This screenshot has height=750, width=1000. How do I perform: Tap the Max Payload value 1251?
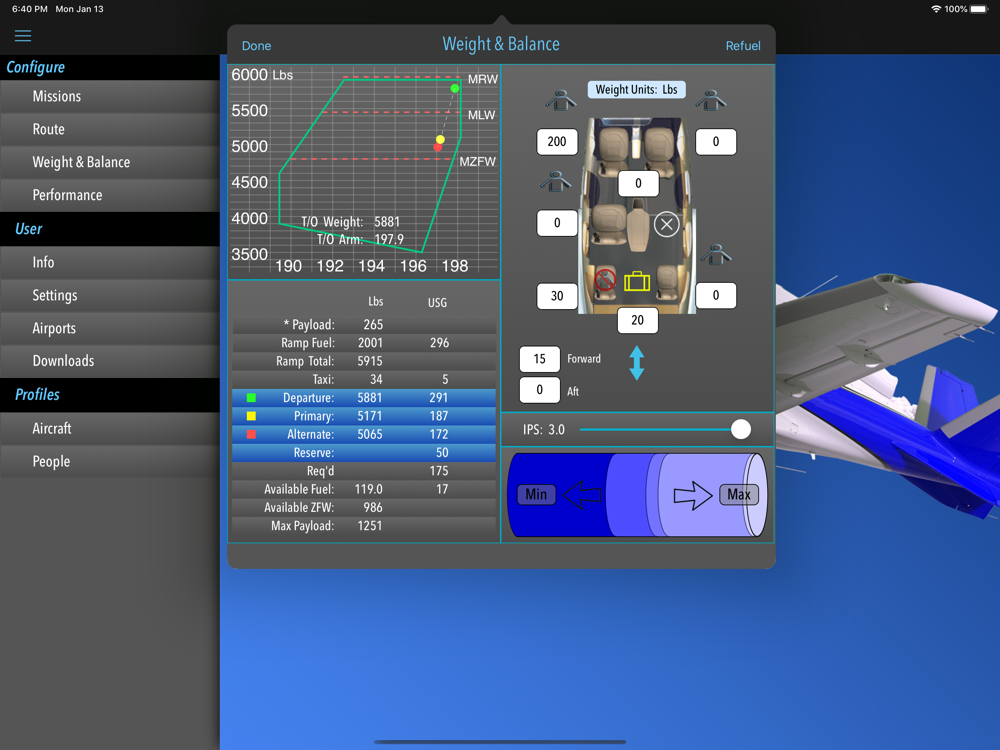click(370, 526)
